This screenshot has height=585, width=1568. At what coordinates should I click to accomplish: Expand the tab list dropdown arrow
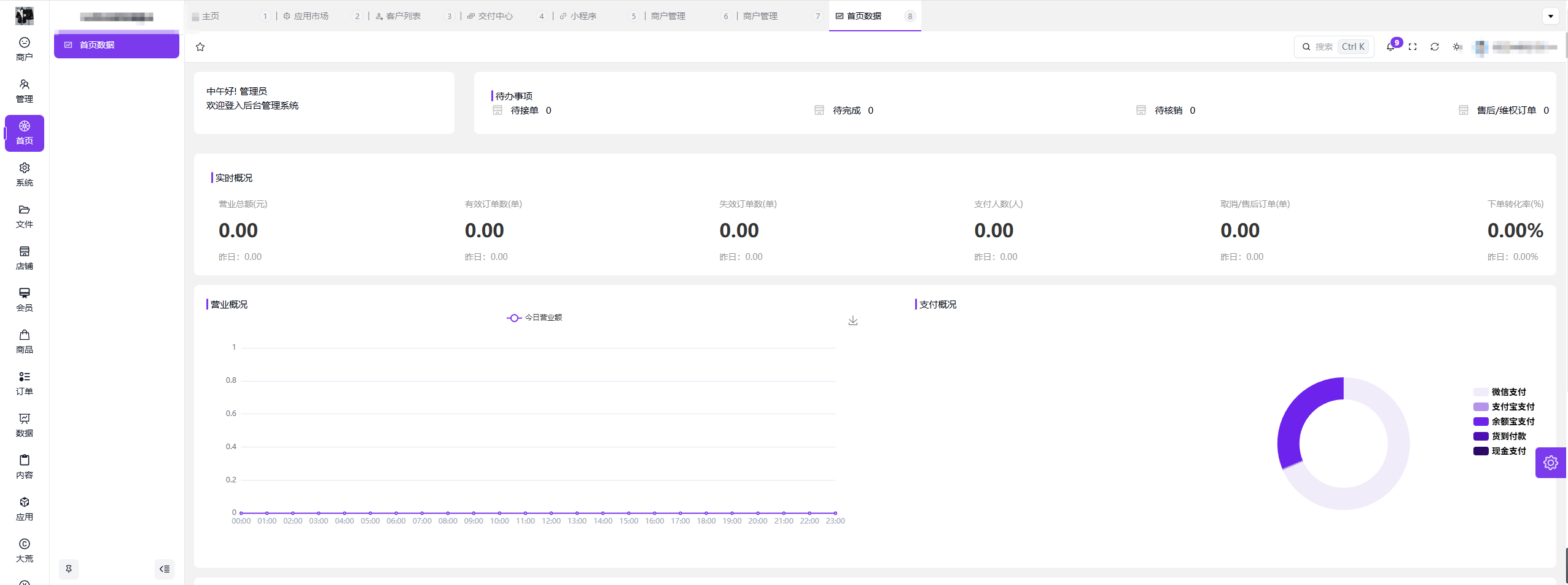1551,16
